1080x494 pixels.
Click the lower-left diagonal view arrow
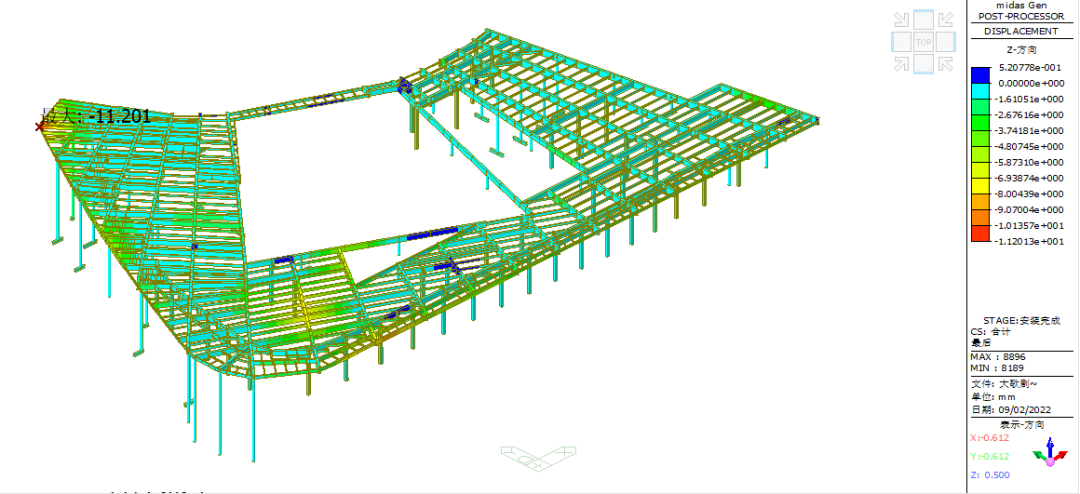click(901, 64)
